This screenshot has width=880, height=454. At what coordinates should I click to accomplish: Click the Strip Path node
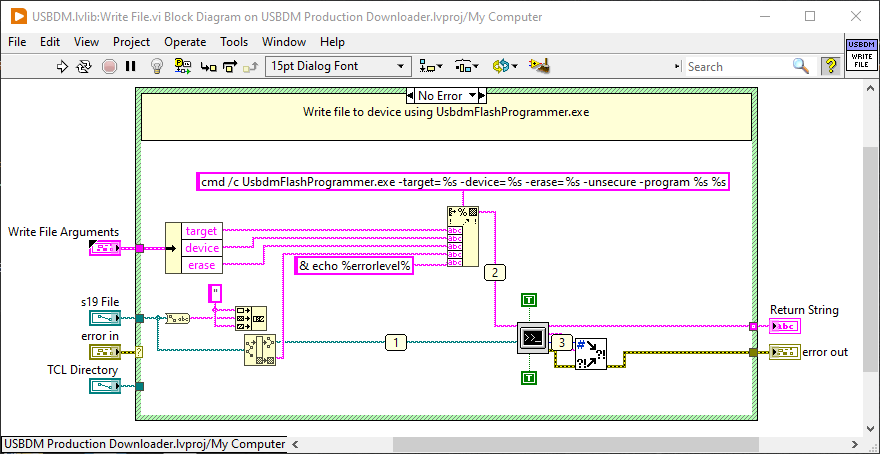click(260, 350)
